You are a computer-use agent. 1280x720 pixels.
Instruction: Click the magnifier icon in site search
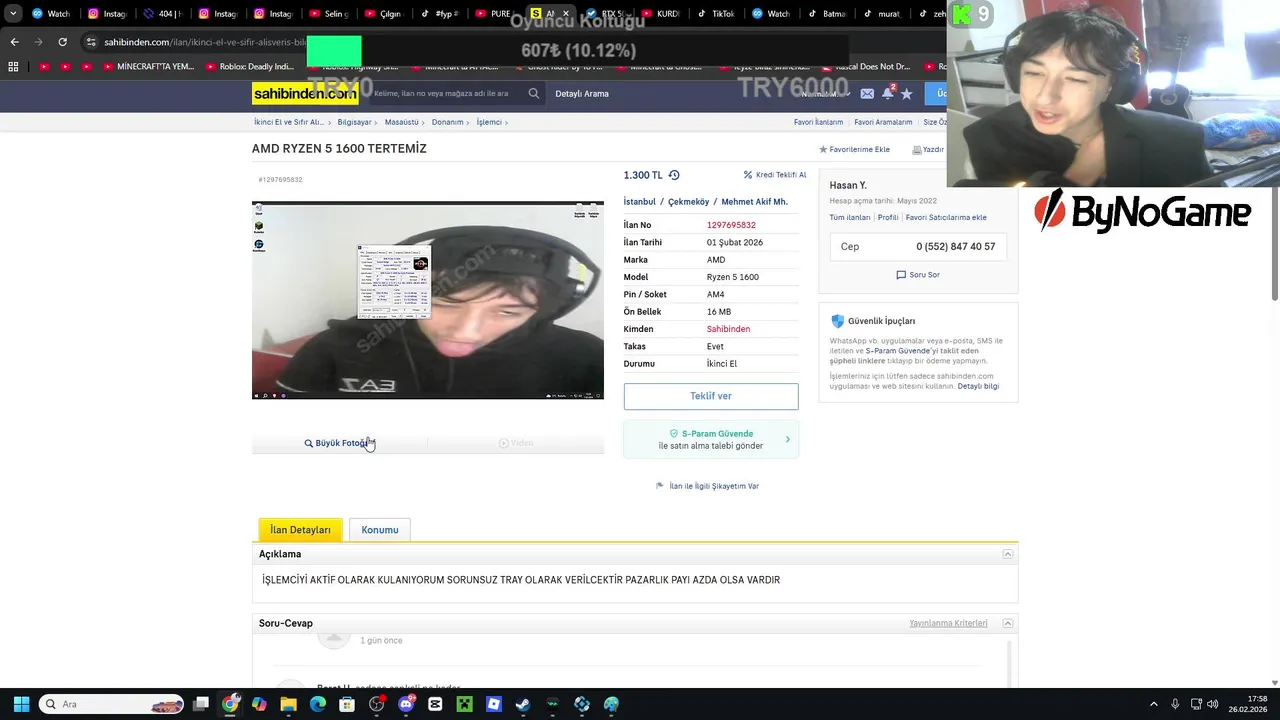click(534, 93)
